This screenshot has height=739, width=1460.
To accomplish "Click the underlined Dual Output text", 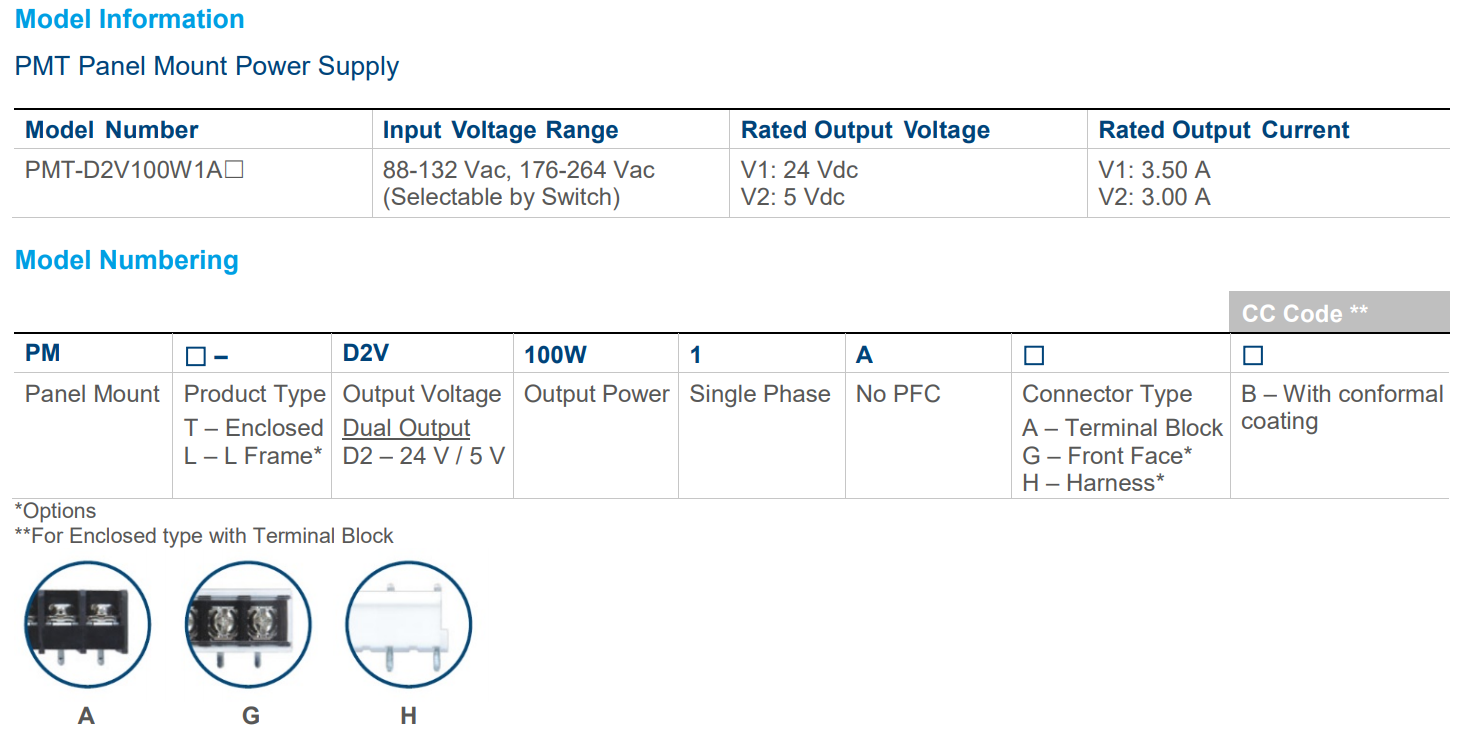I will (406, 428).
